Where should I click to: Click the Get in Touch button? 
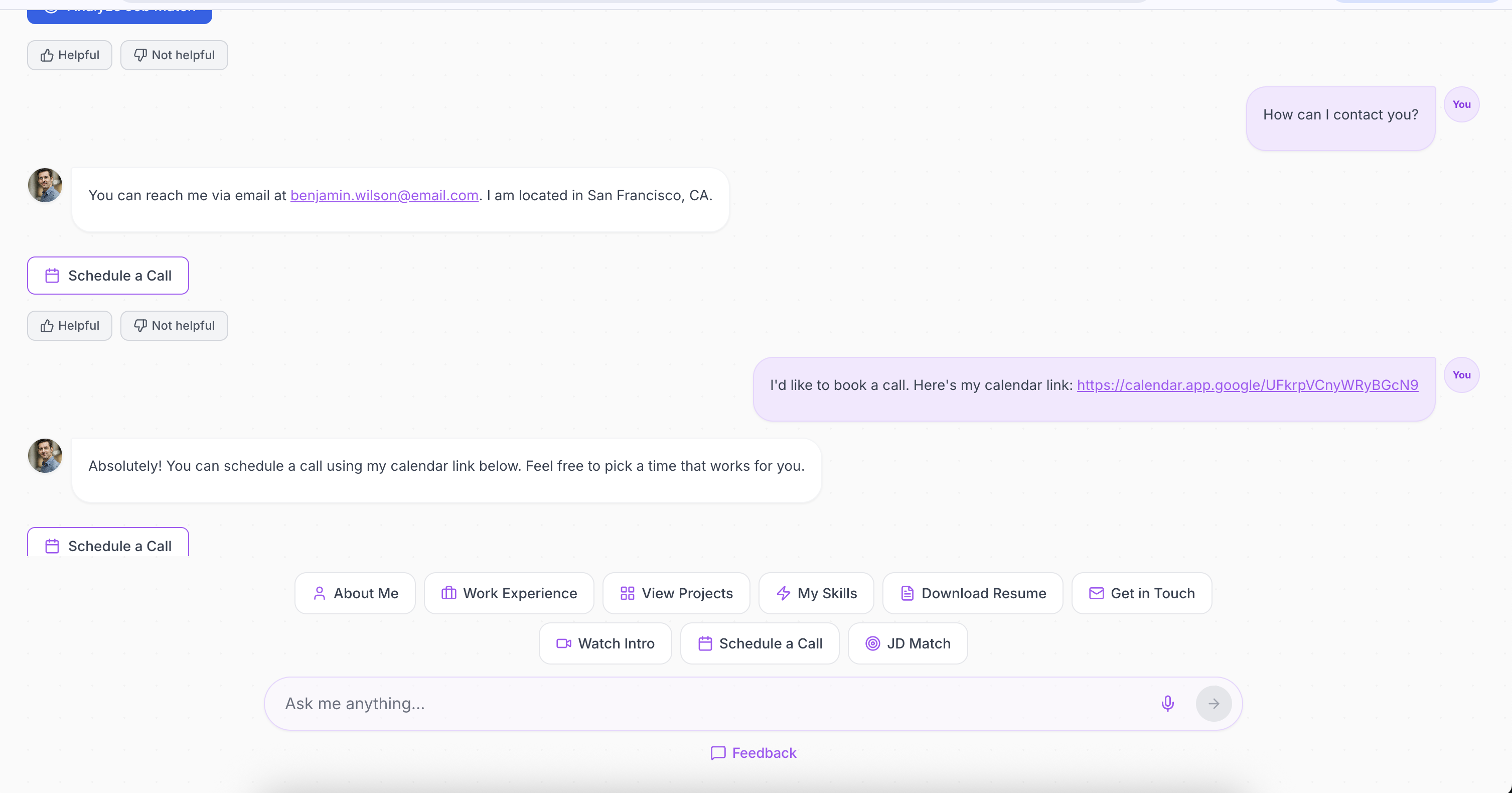tap(1142, 593)
